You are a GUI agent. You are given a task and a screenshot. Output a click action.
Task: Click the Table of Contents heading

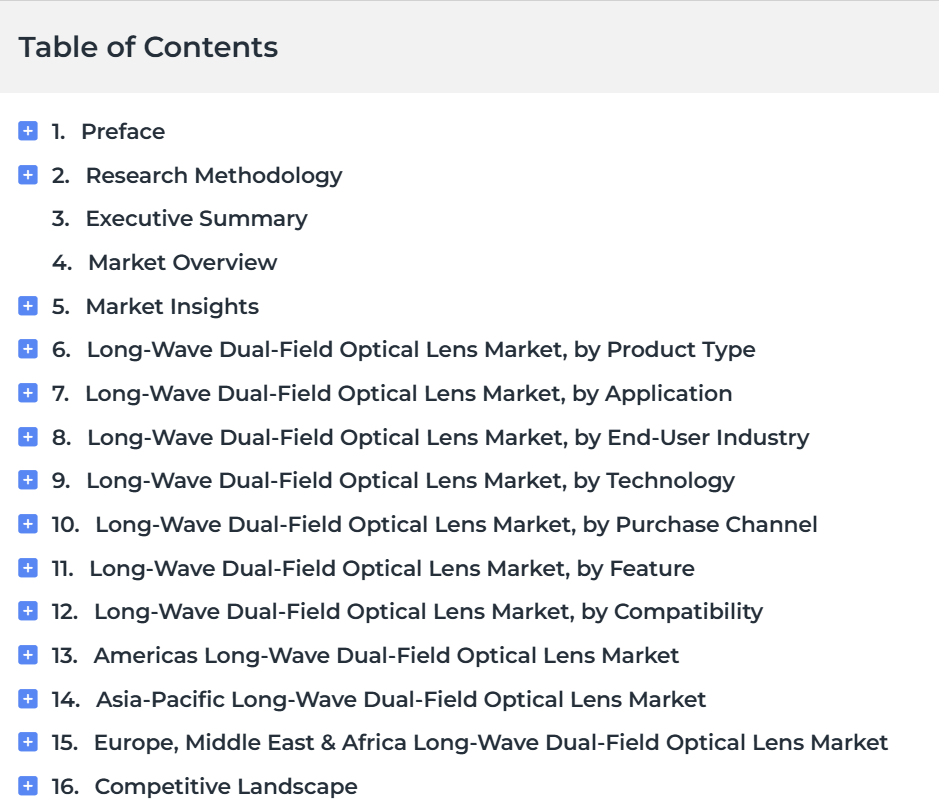pyautogui.click(x=149, y=47)
